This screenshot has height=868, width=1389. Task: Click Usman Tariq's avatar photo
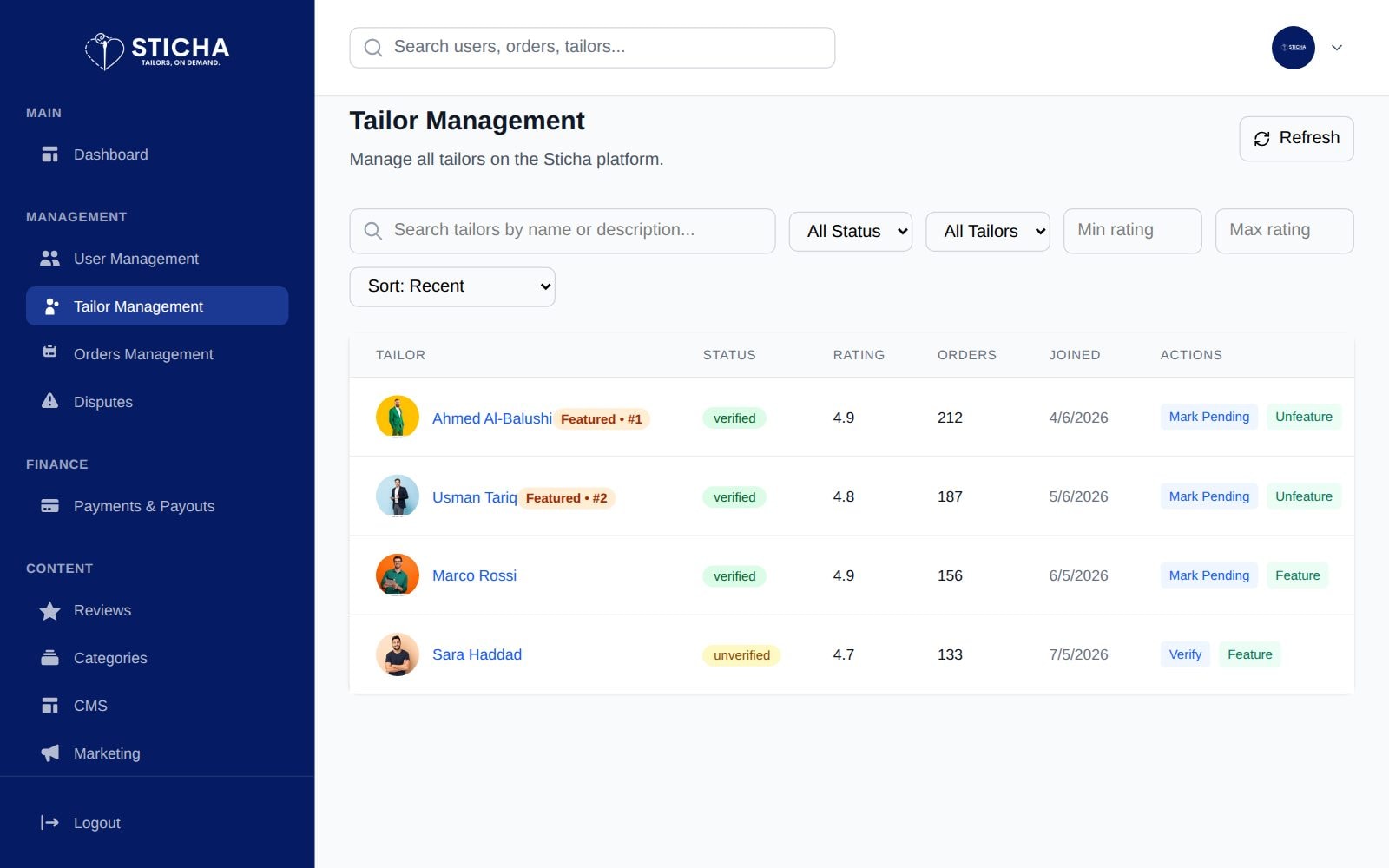(x=398, y=496)
